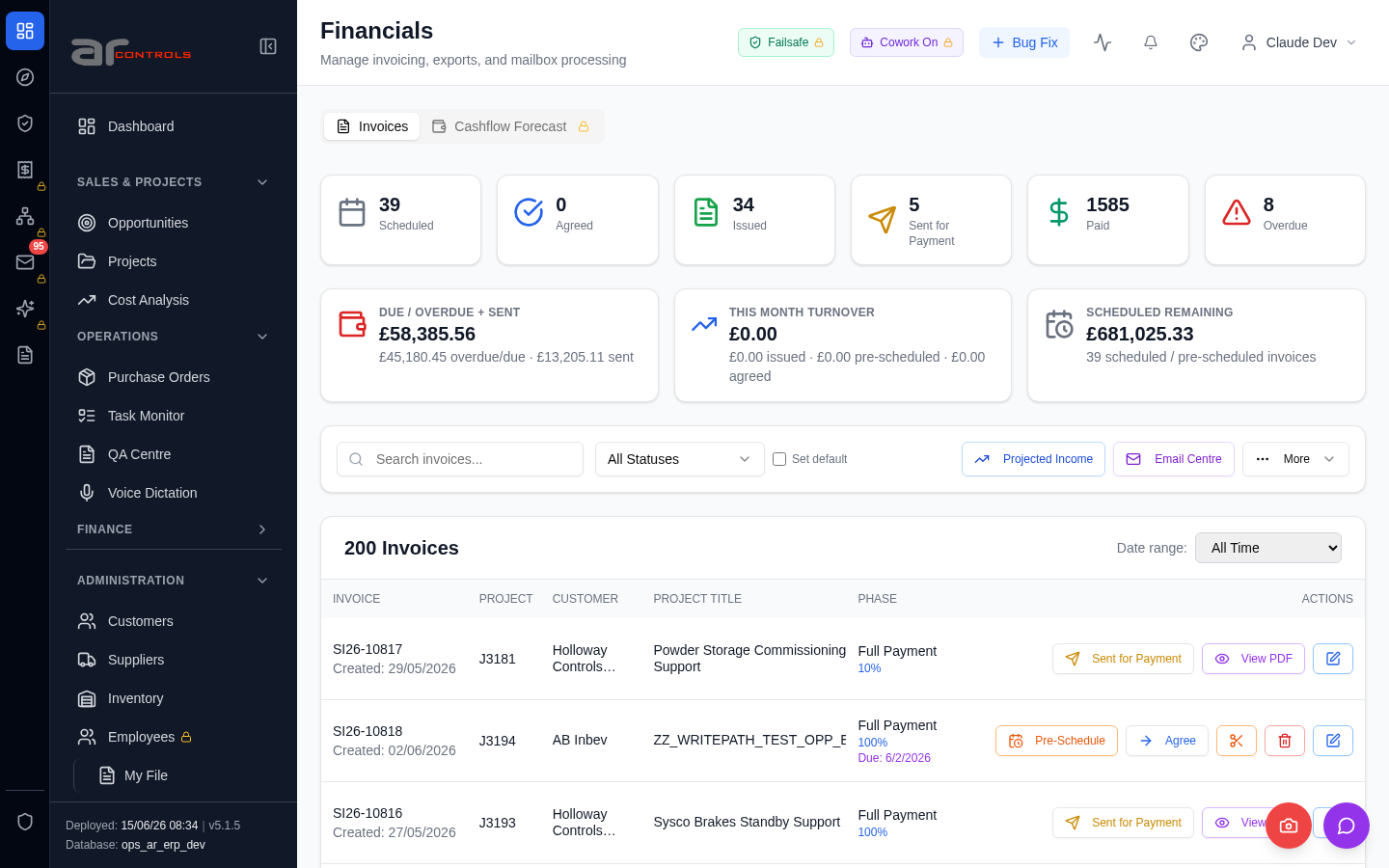Image resolution: width=1389 pixels, height=868 pixels.
Task: Open Purchase Orders in sidebar
Action: coord(174,377)
